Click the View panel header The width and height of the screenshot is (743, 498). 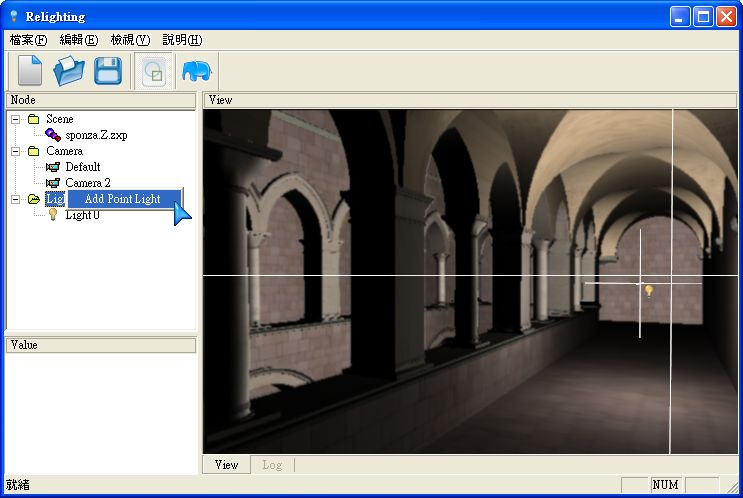[x=470, y=100]
